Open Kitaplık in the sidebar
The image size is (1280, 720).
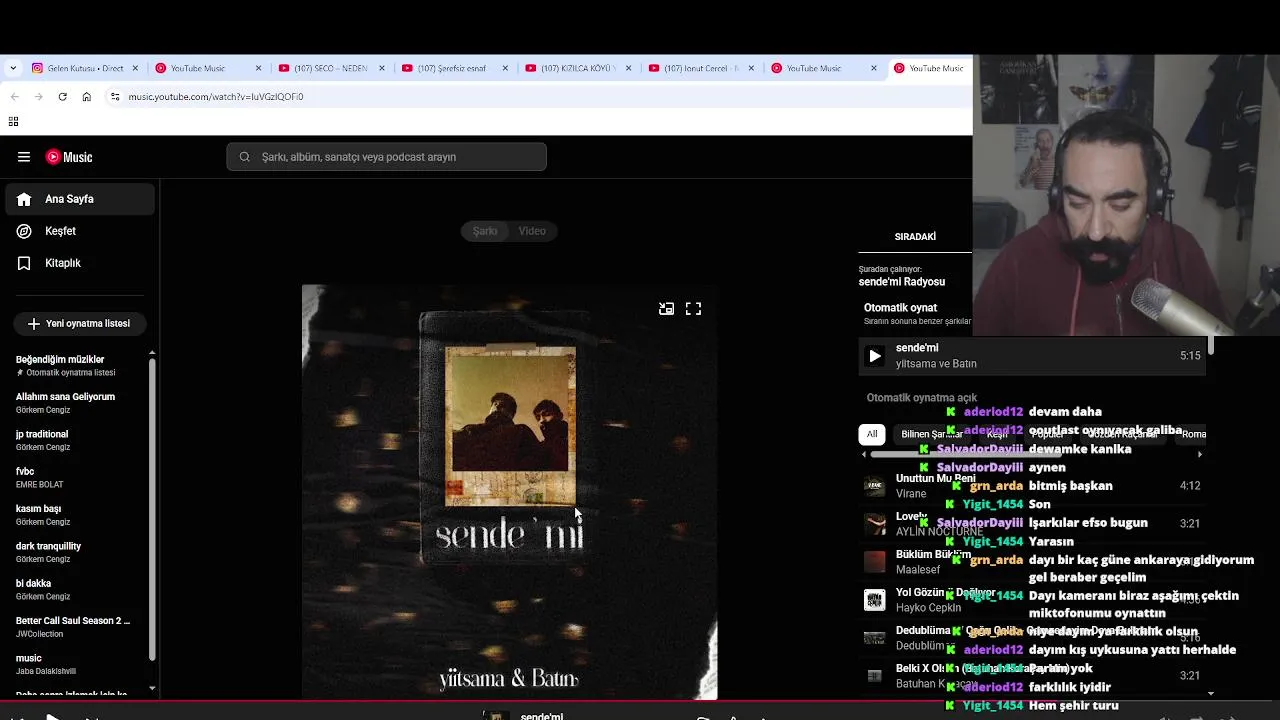[x=80, y=263]
